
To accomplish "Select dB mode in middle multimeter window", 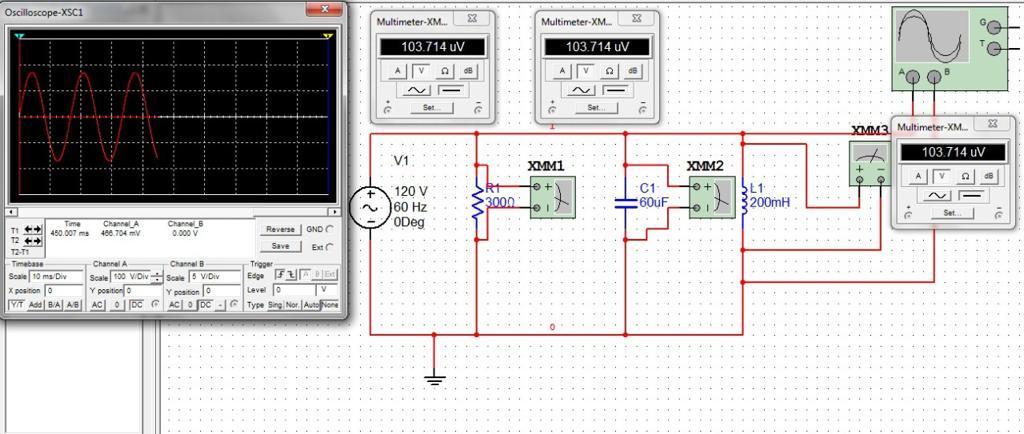I will [632, 70].
